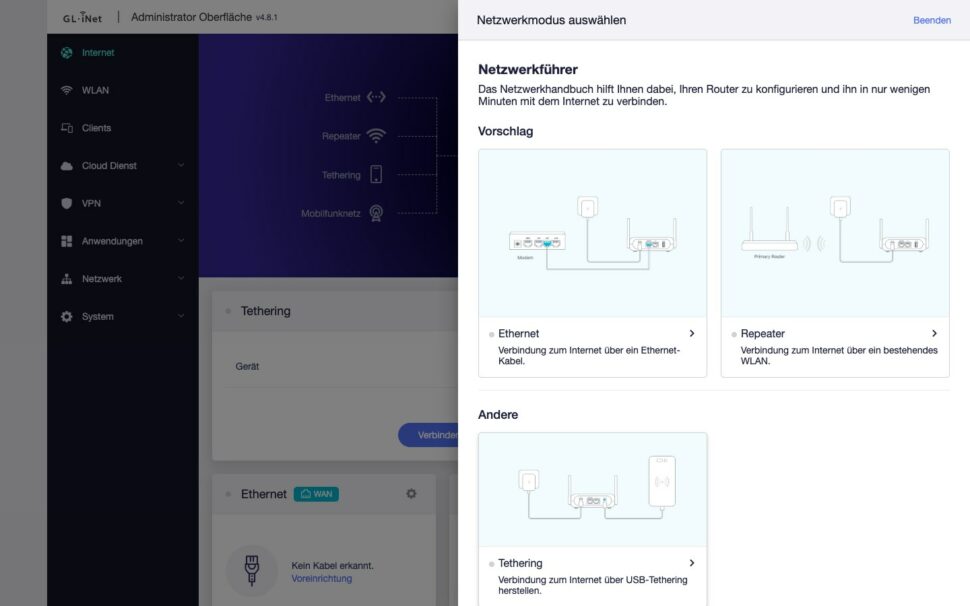This screenshot has width=970, height=606.
Task: Click the WLAN wifi icon in sidebar
Action: pos(67,90)
